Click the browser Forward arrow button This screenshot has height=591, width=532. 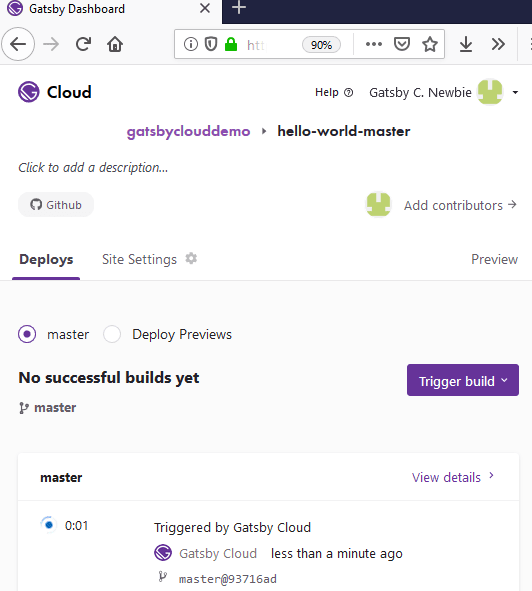pyautogui.click(x=51, y=44)
